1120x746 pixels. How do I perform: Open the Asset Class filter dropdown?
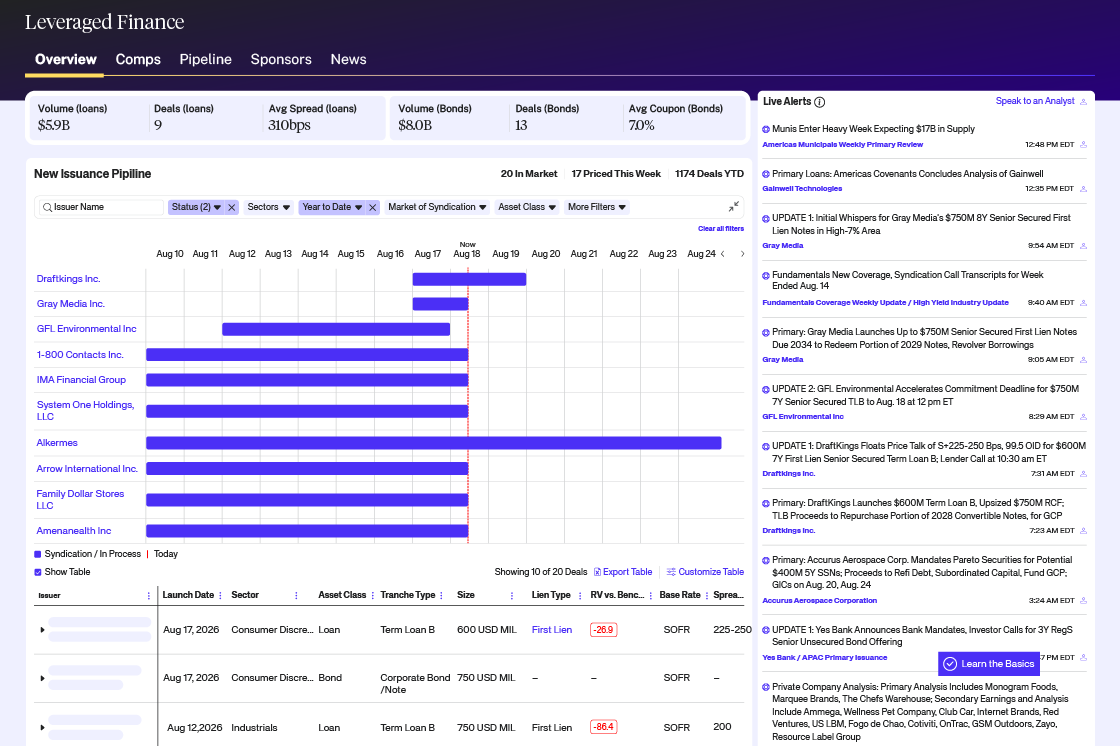527,207
